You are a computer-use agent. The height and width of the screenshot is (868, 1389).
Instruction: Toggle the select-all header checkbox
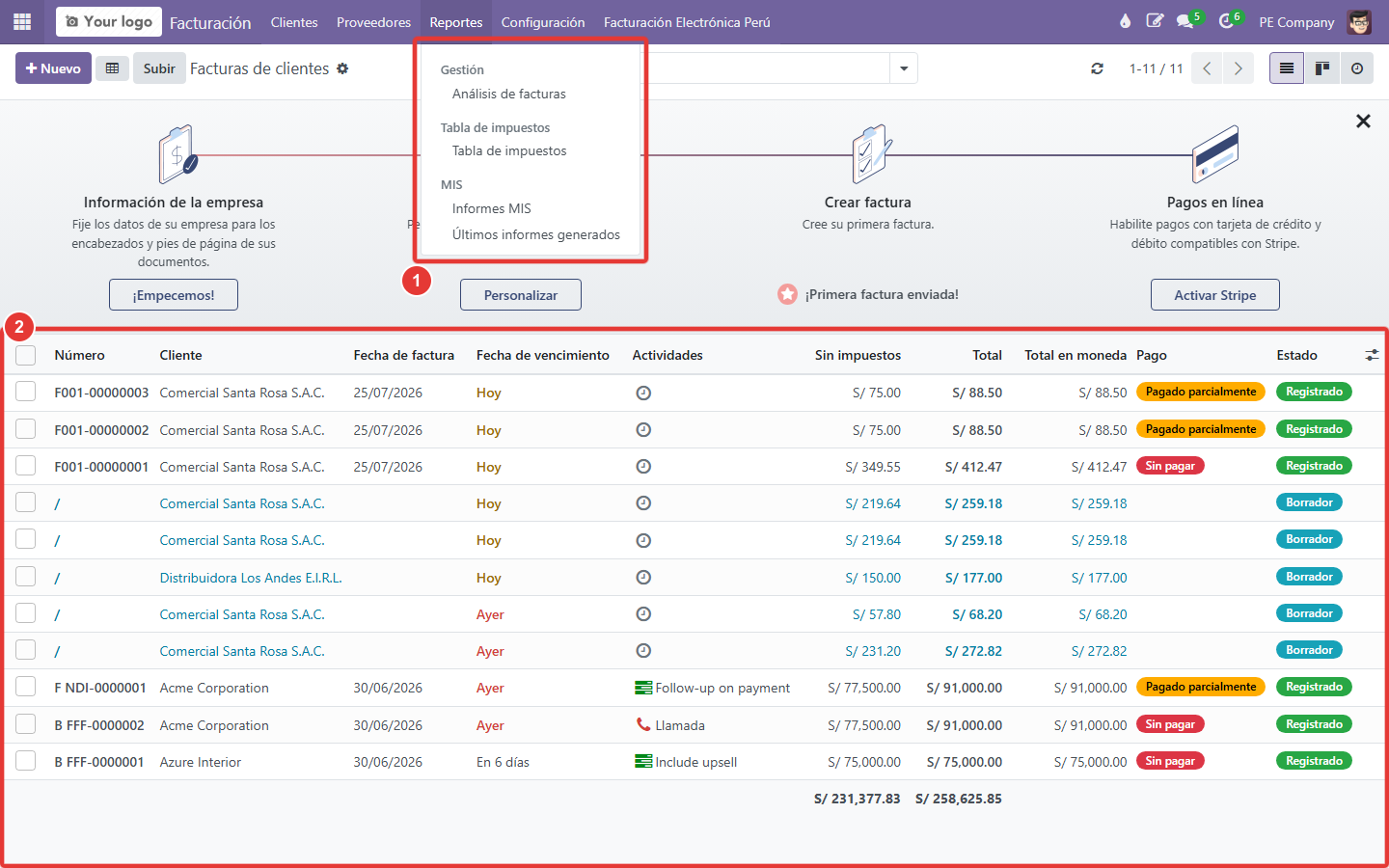(26, 355)
